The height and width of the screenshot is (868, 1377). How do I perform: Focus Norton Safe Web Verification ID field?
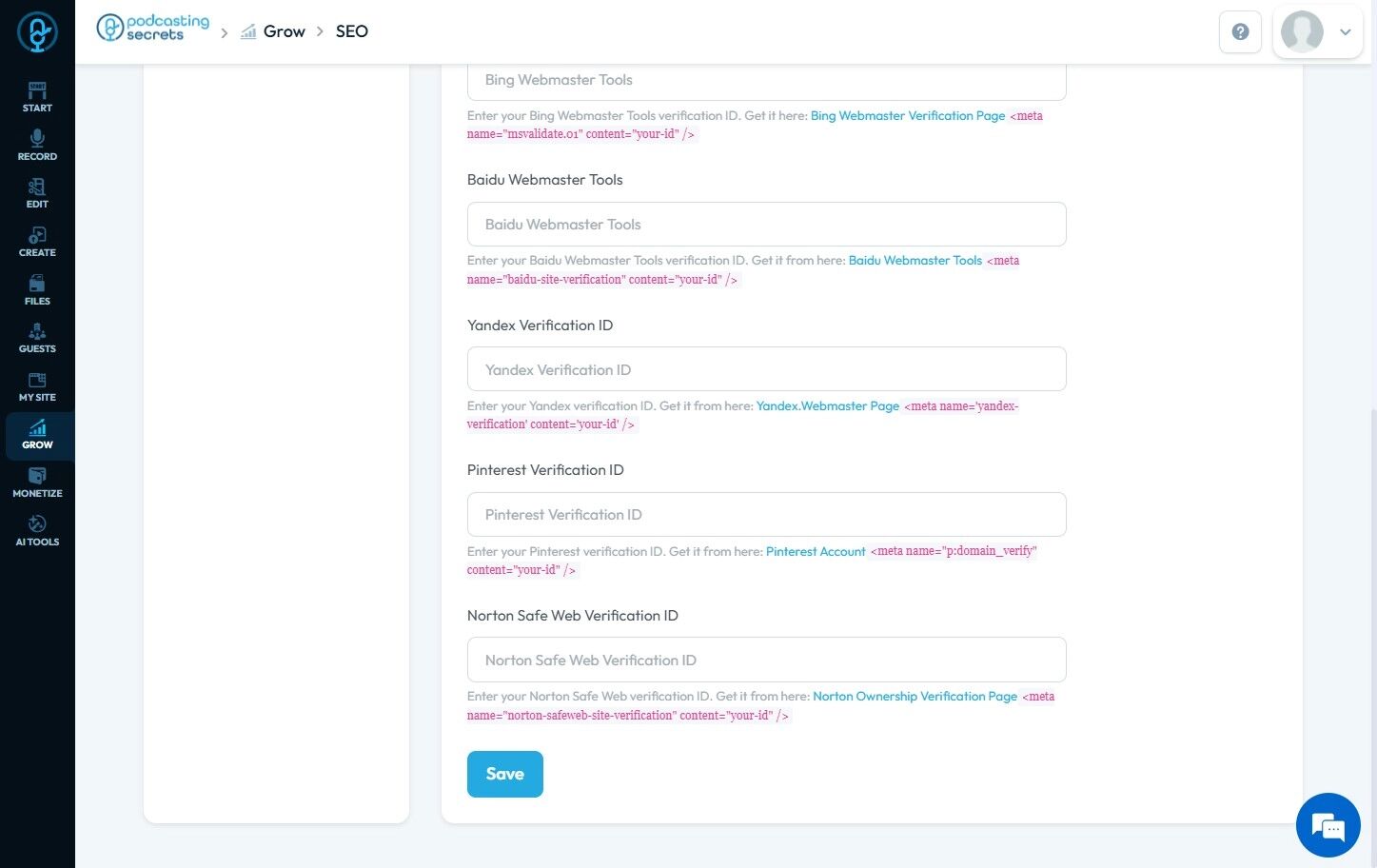[x=767, y=660]
